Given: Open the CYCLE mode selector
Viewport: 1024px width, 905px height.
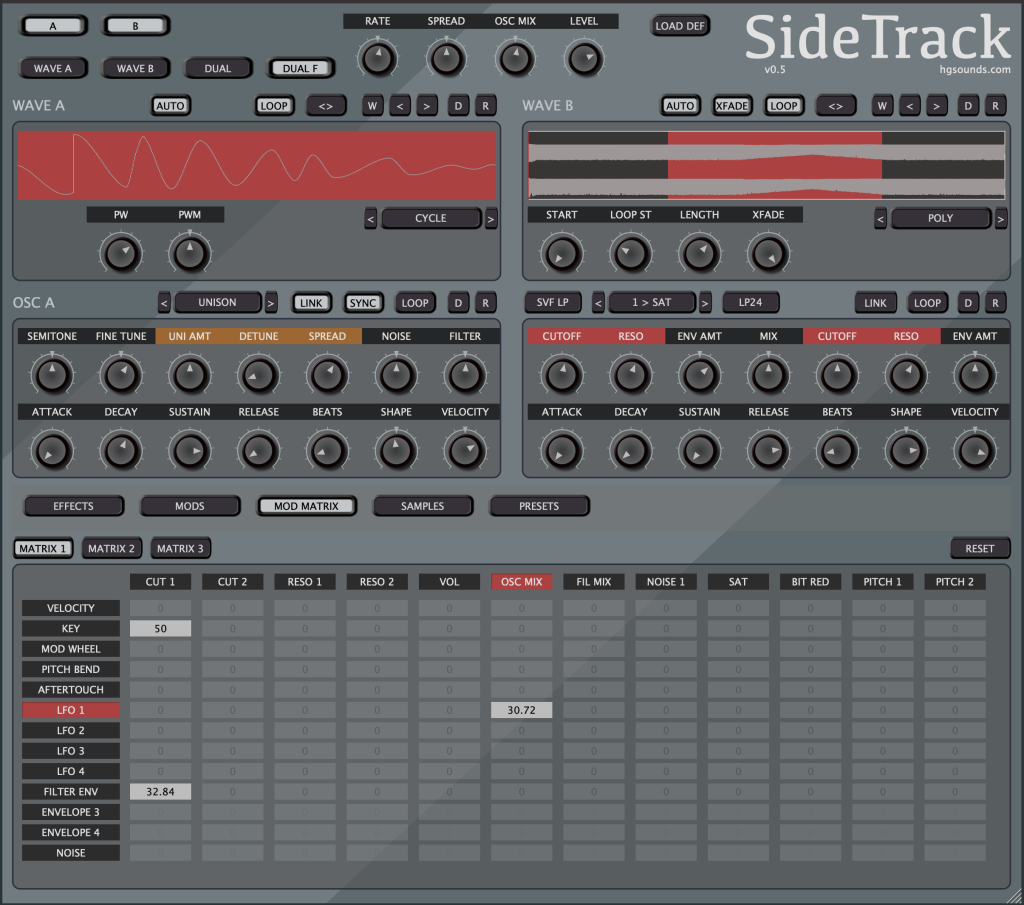Looking at the screenshot, I should tap(431, 218).
